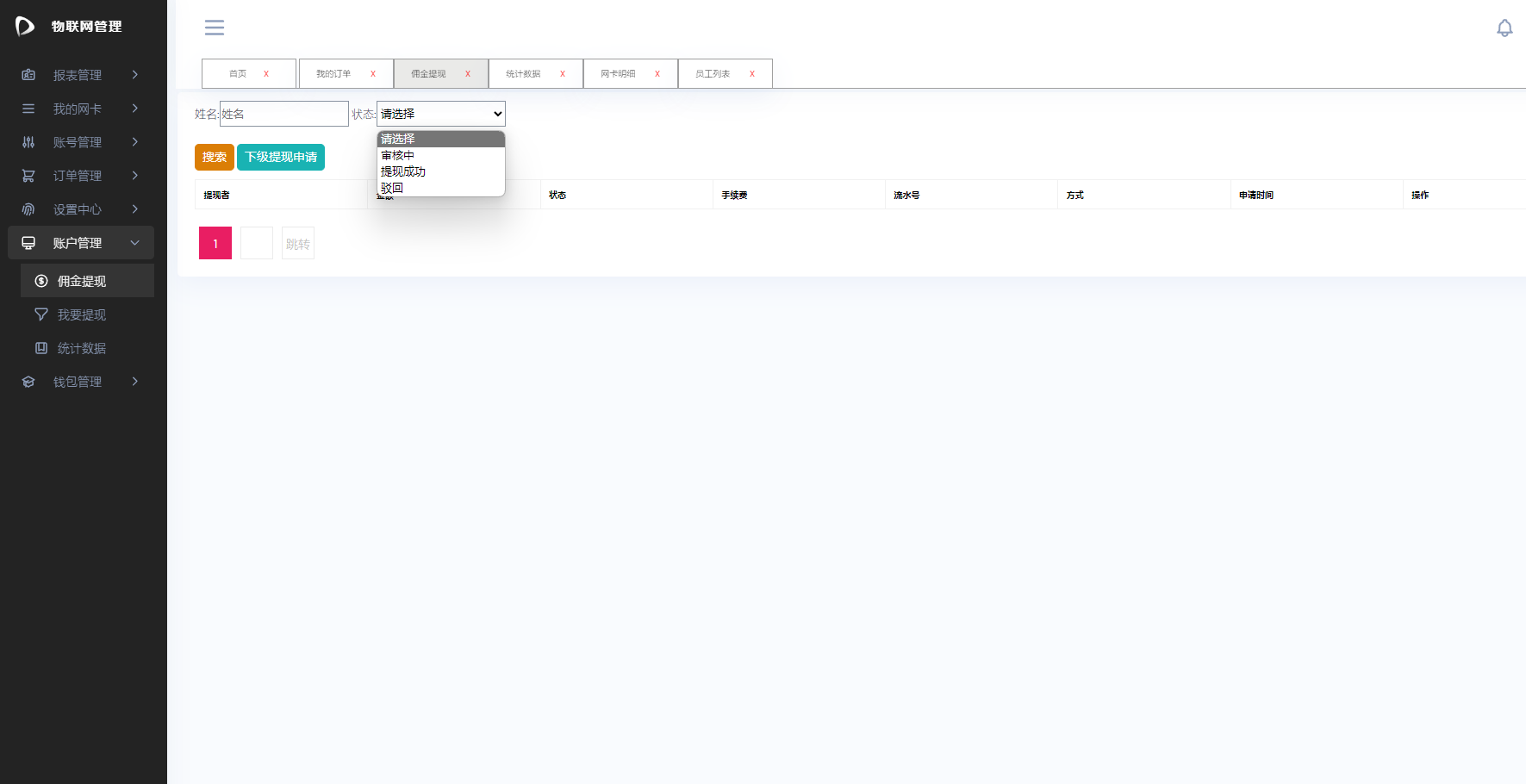Focus the 姓名 input field
Screen dimensions: 1526x784
(284, 114)
